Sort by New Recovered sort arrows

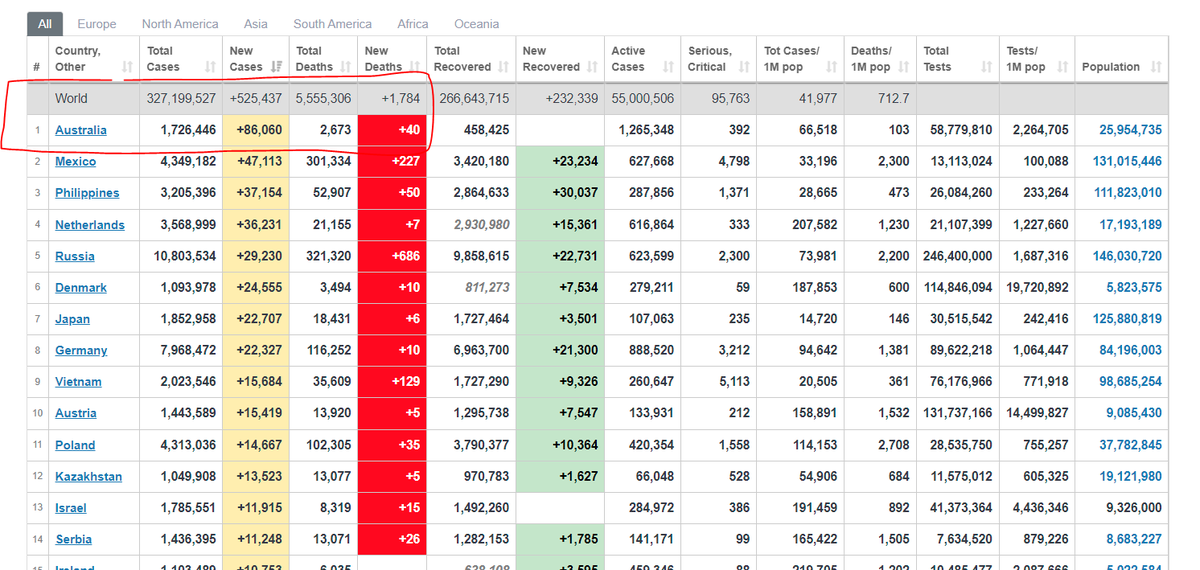pos(592,67)
